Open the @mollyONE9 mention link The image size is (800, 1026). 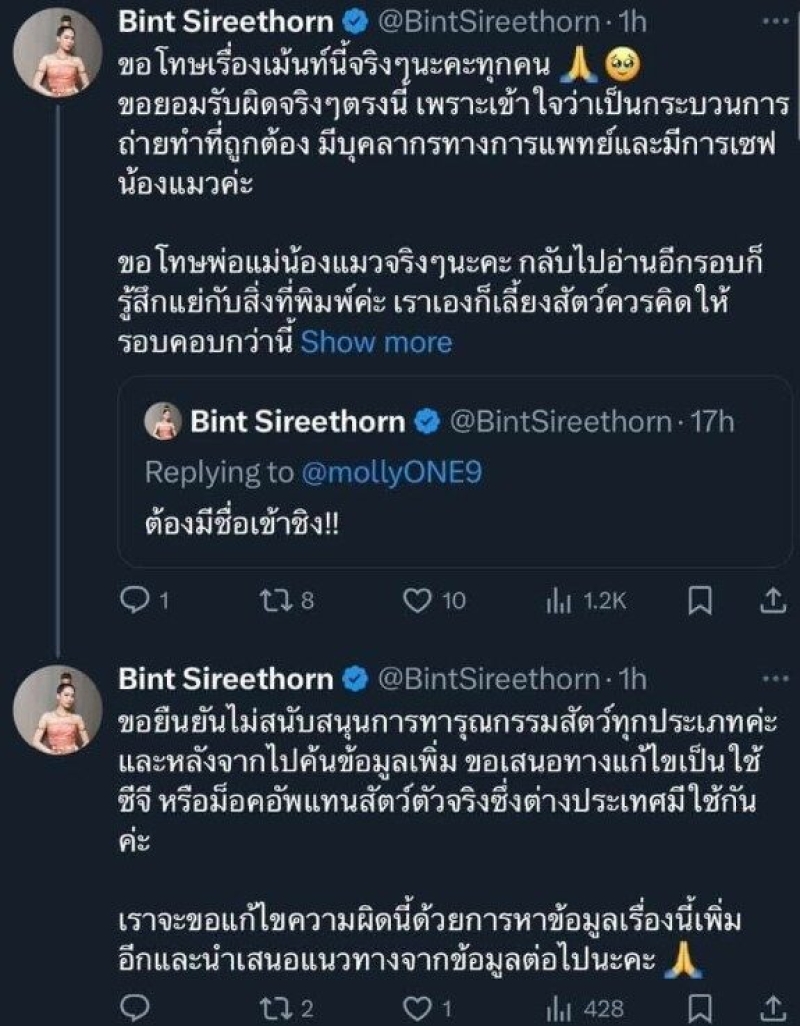[392, 472]
